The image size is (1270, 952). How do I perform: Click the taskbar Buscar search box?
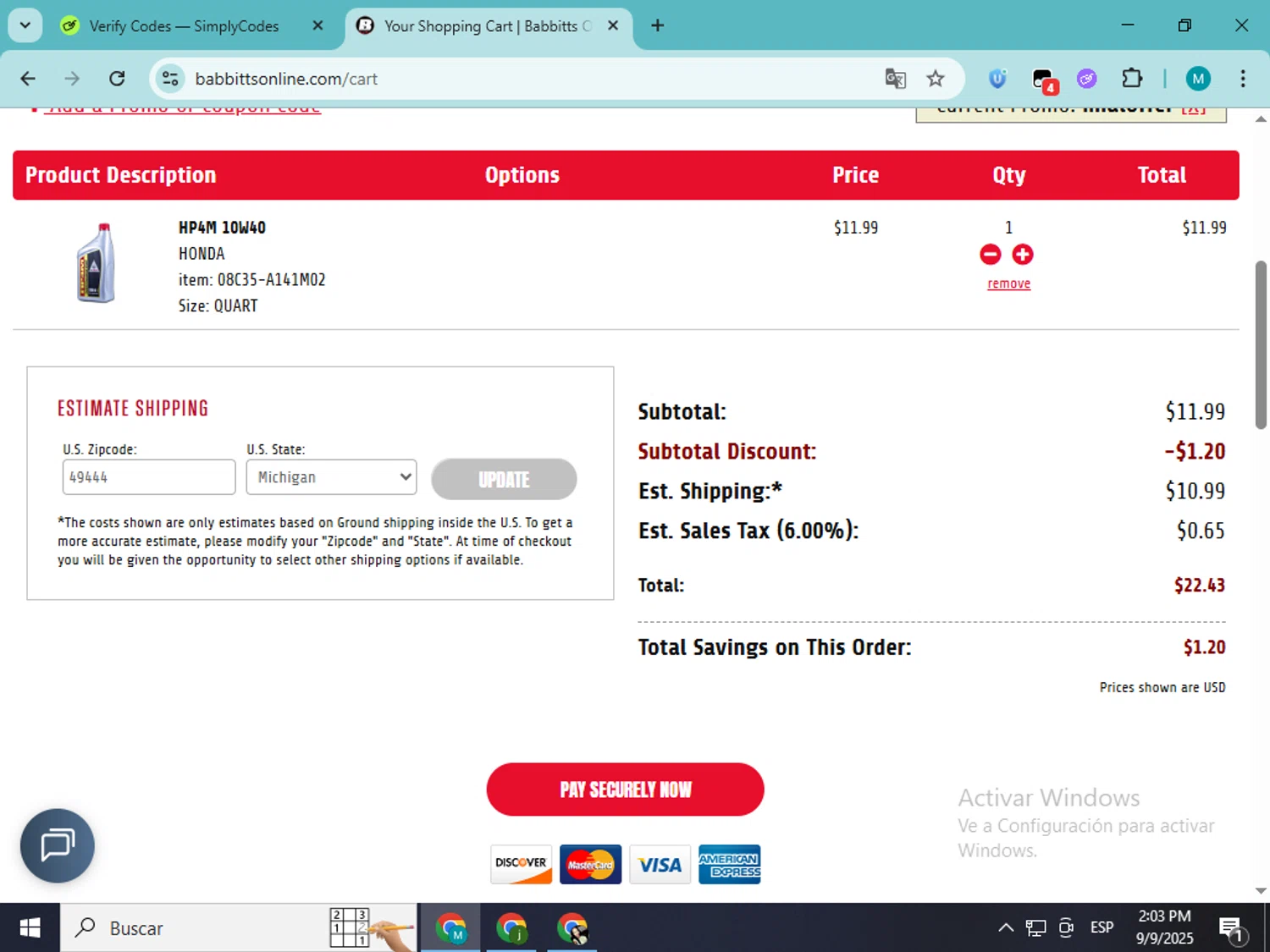click(x=239, y=927)
